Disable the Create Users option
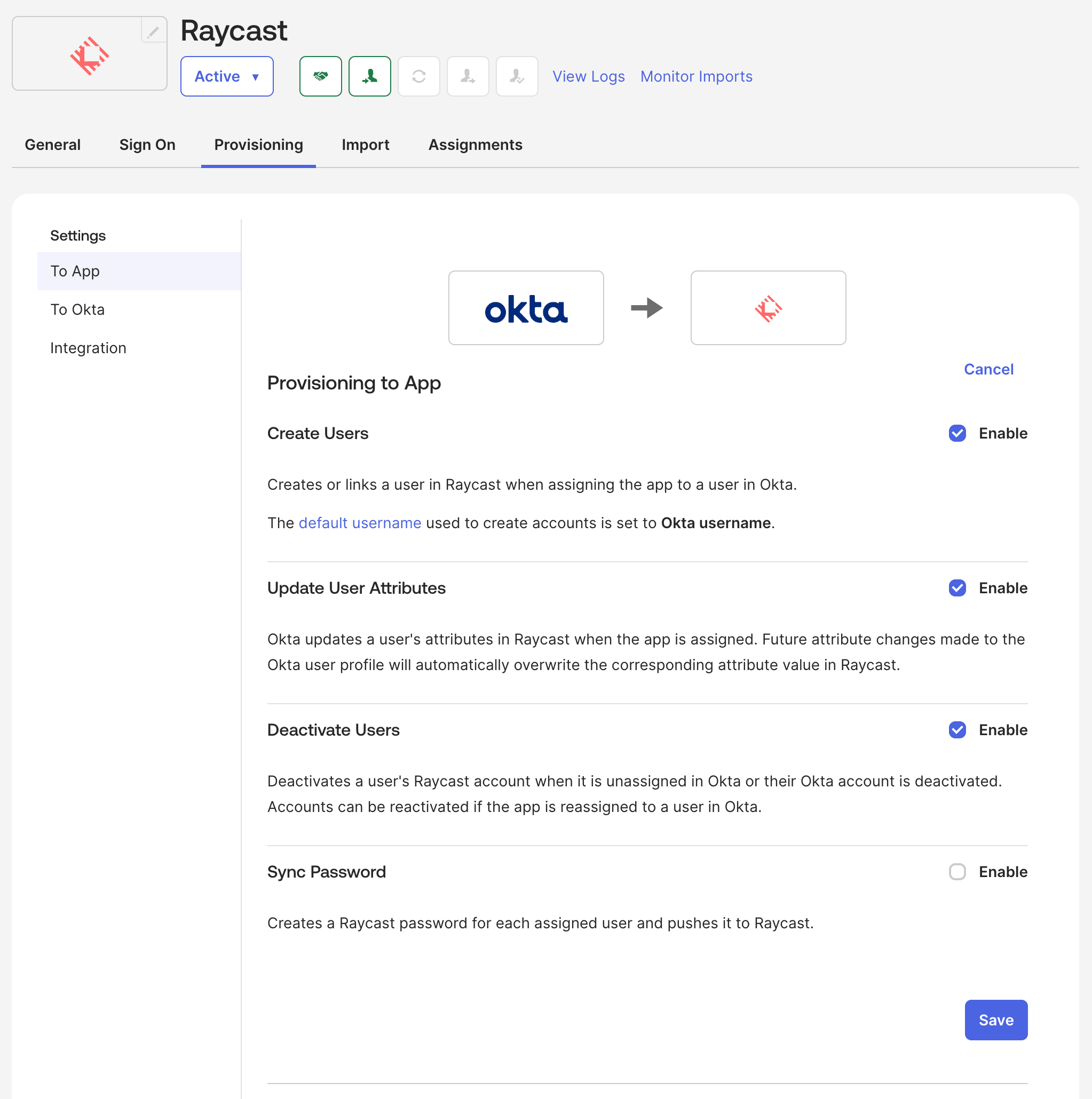The height and width of the screenshot is (1099, 1092). (956, 433)
